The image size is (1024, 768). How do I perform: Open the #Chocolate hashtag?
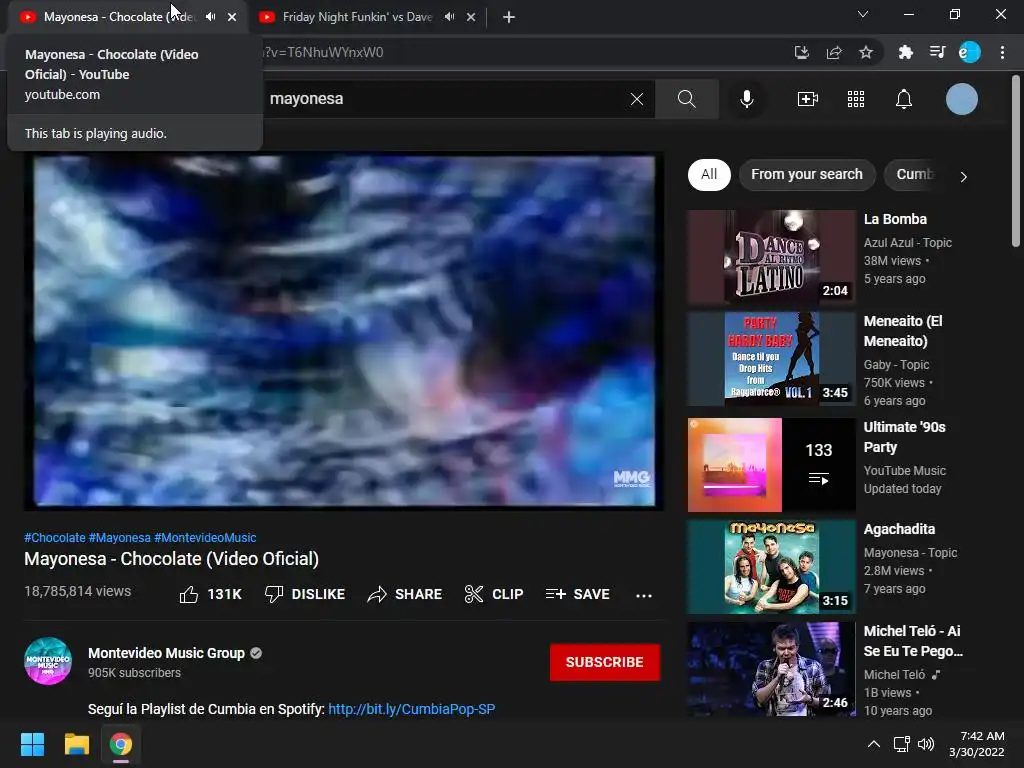click(55, 537)
